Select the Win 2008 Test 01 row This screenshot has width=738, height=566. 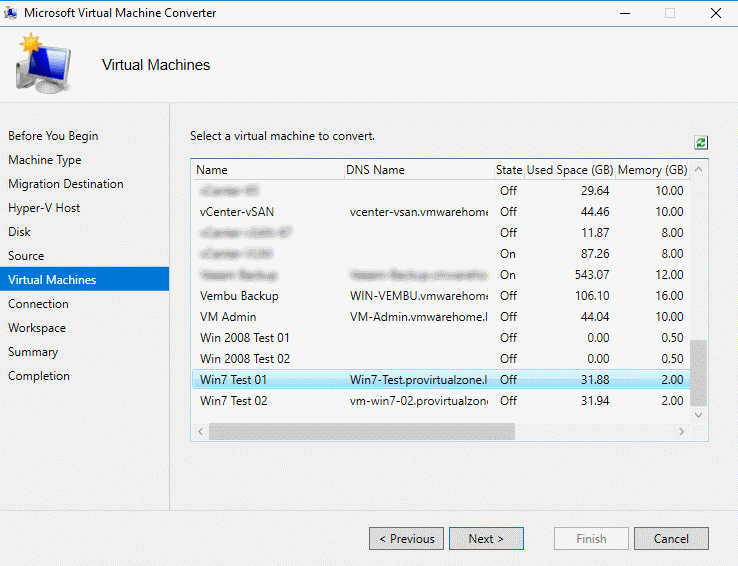pyautogui.click(x=441, y=338)
